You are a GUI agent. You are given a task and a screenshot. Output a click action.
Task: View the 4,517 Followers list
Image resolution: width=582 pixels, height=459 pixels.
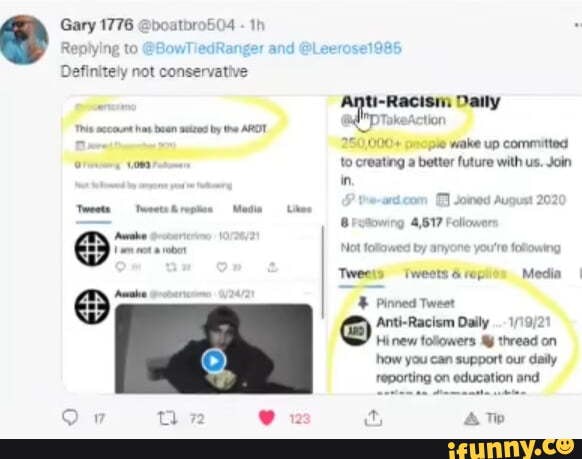[454, 223]
